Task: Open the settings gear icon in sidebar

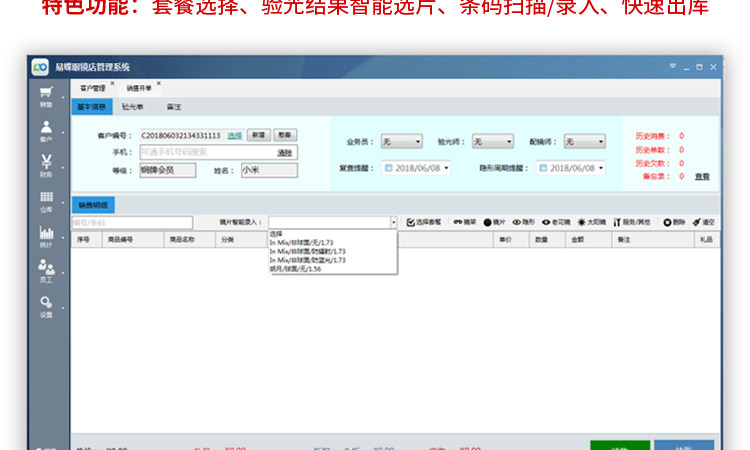Action: coord(46,307)
